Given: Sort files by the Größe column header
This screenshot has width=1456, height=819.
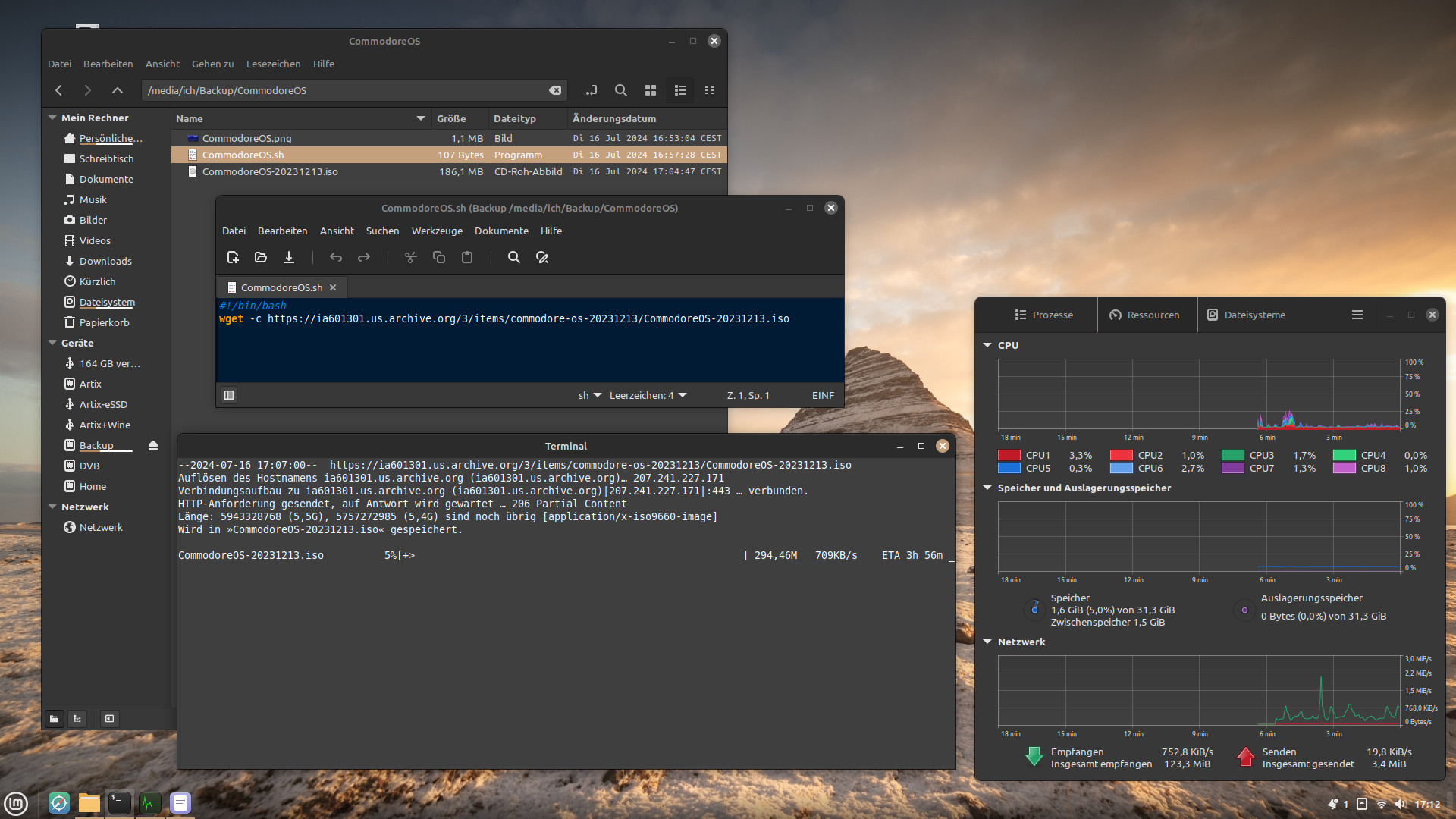Looking at the screenshot, I should click(x=451, y=118).
